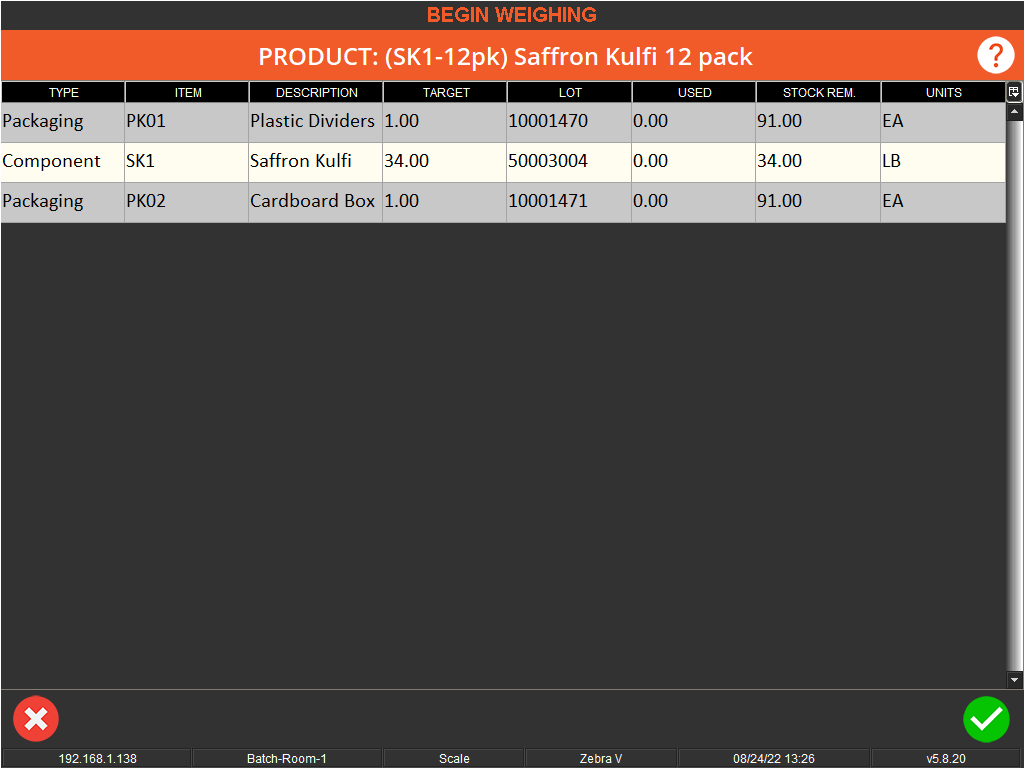The height and width of the screenshot is (769, 1025).
Task: Confirm with the green checkmark button
Action: (x=986, y=719)
